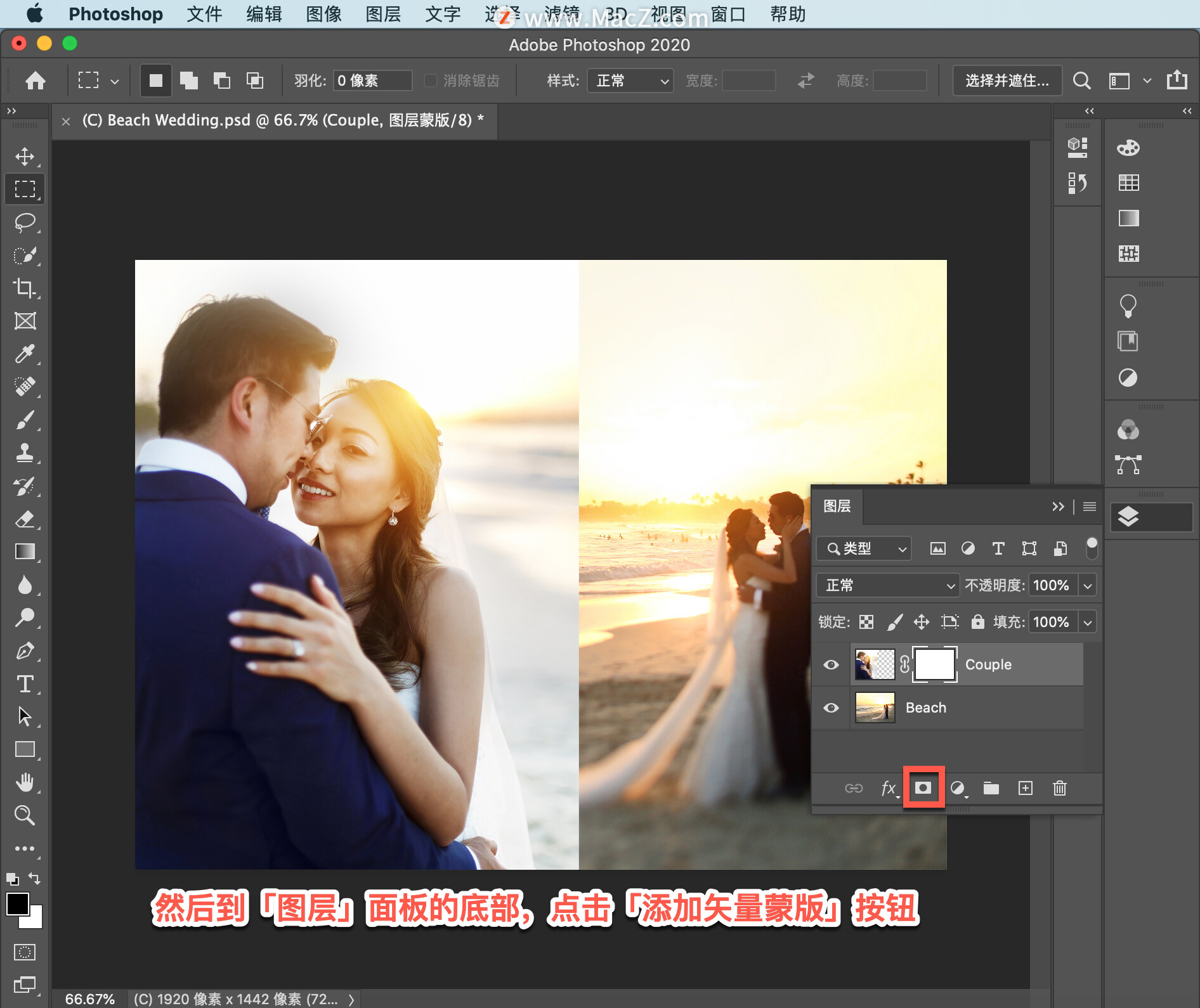Toggle the layer filter switch
This screenshot has height=1008, width=1200.
(x=1092, y=548)
